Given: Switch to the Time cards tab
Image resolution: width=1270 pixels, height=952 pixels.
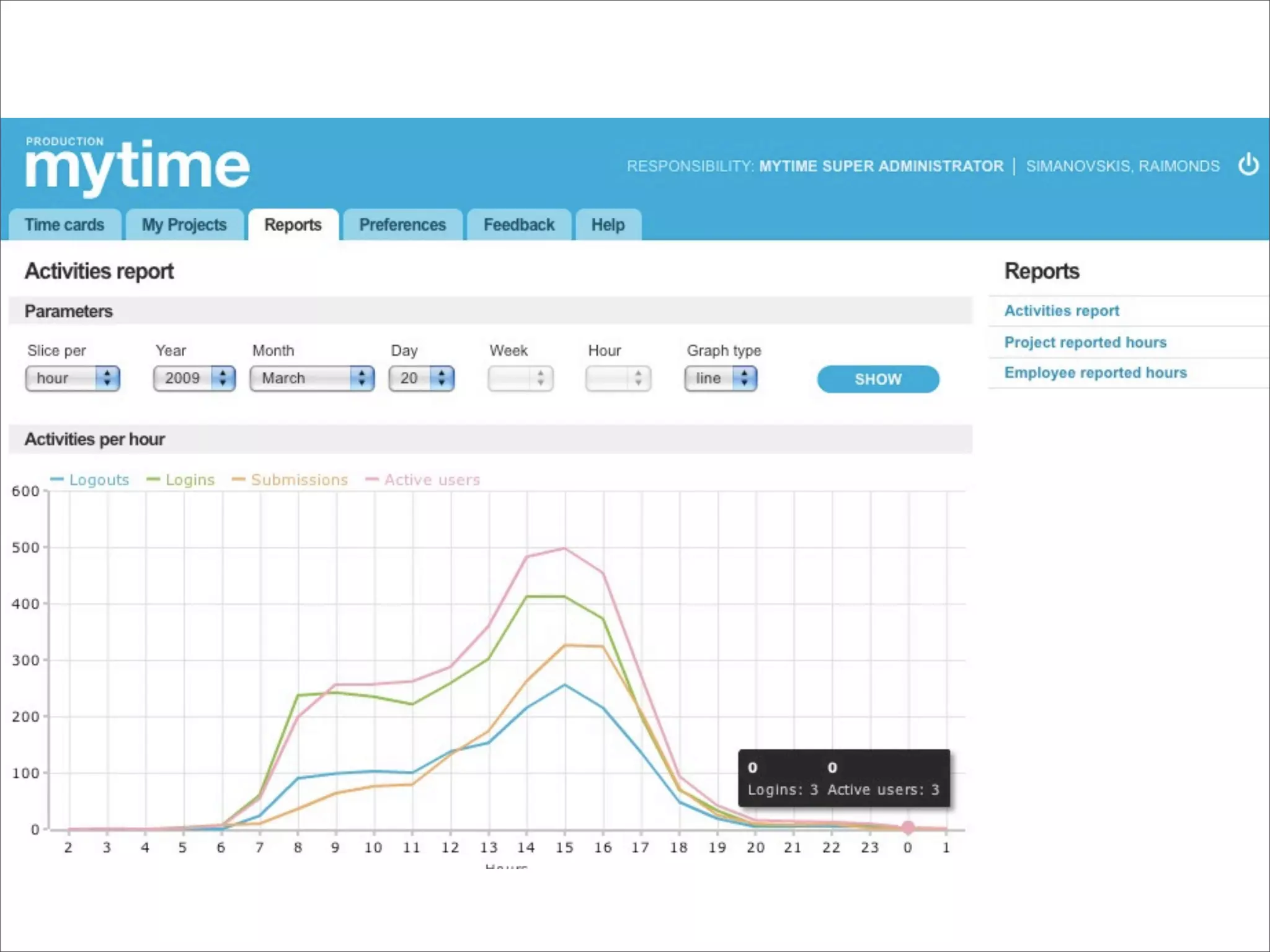Looking at the screenshot, I should [x=64, y=225].
